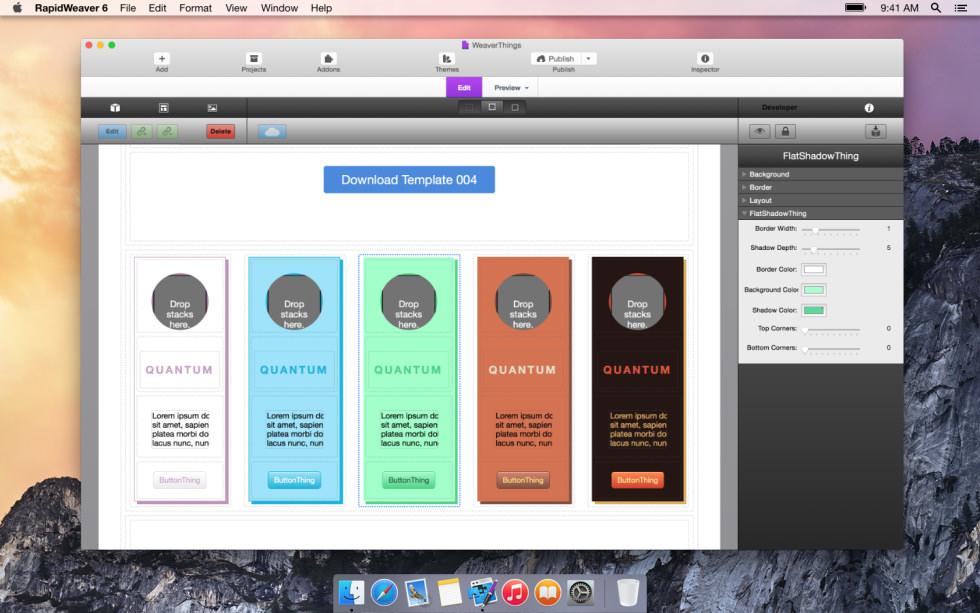Expand the Background section
This screenshot has width=980, height=613.
(821, 174)
